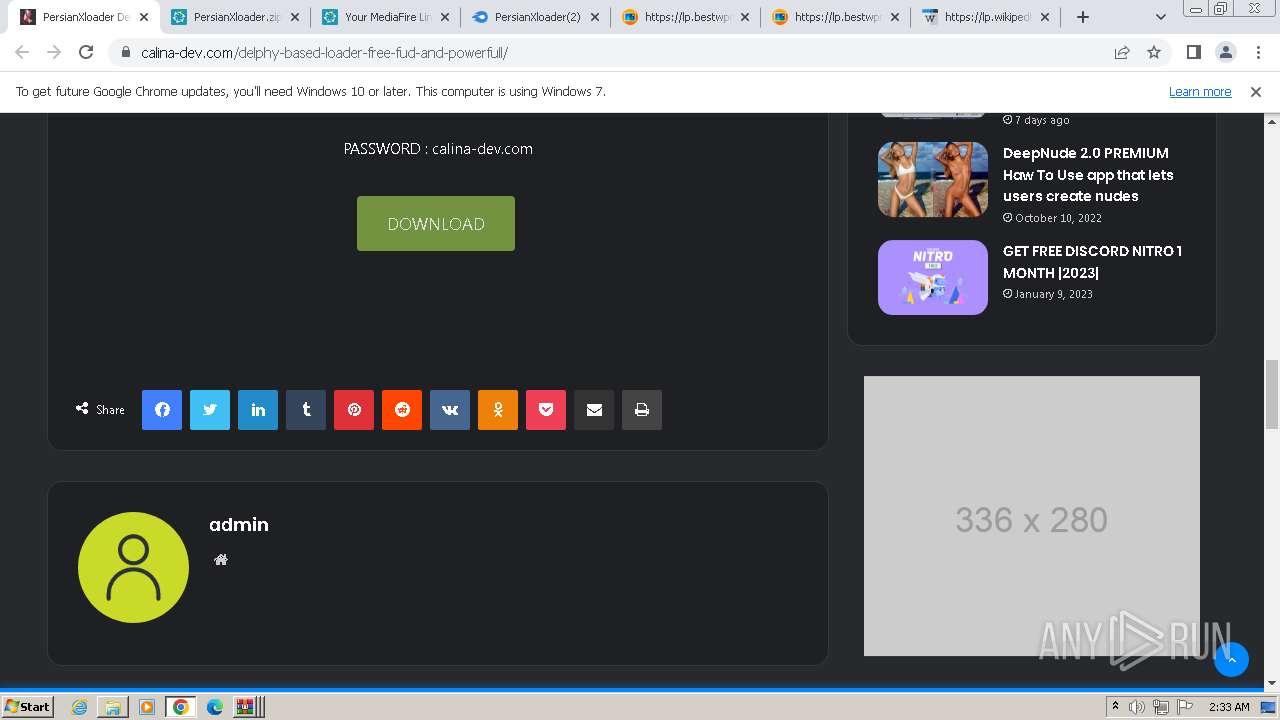The width and height of the screenshot is (1280, 720).
Task: Open the Windows Start menu
Action: click(27, 706)
